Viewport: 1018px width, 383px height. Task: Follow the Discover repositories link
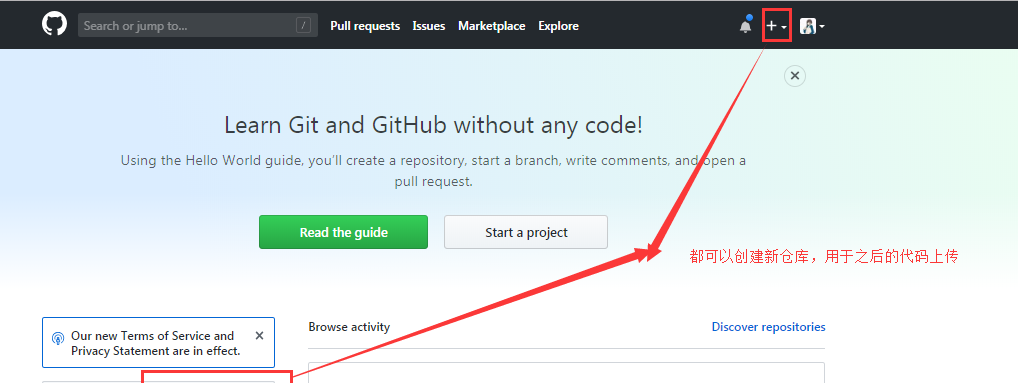(769, 327)
